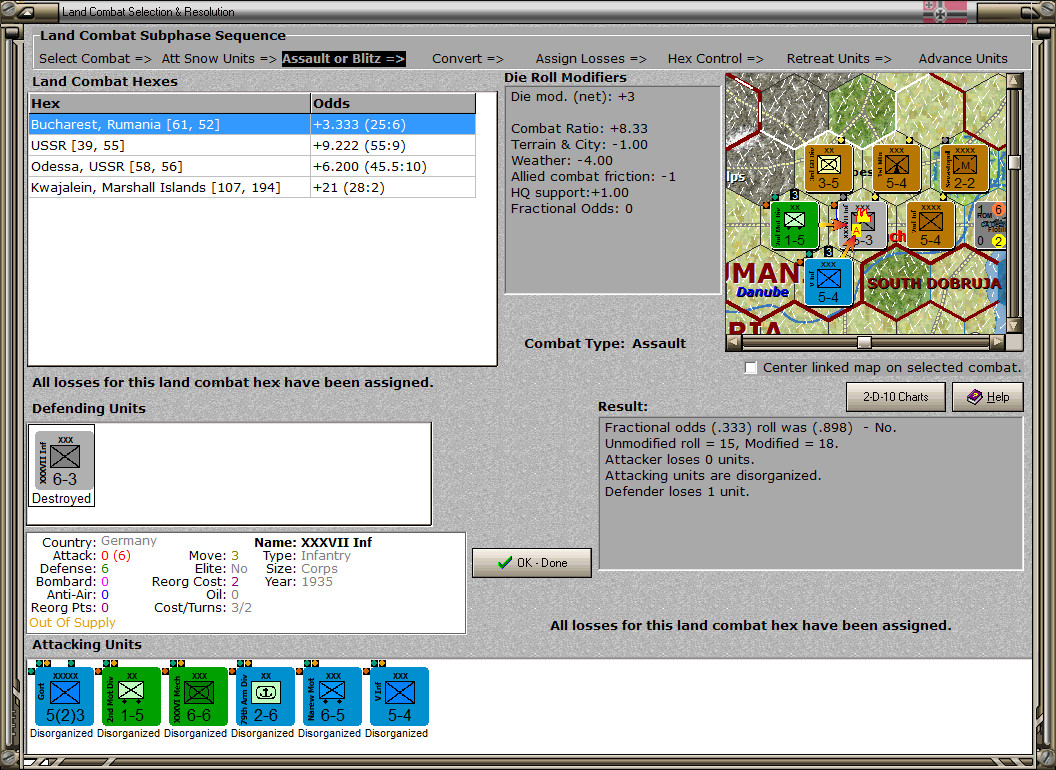
Task: Click the book icon on the Help button
Action: (975, 397)
